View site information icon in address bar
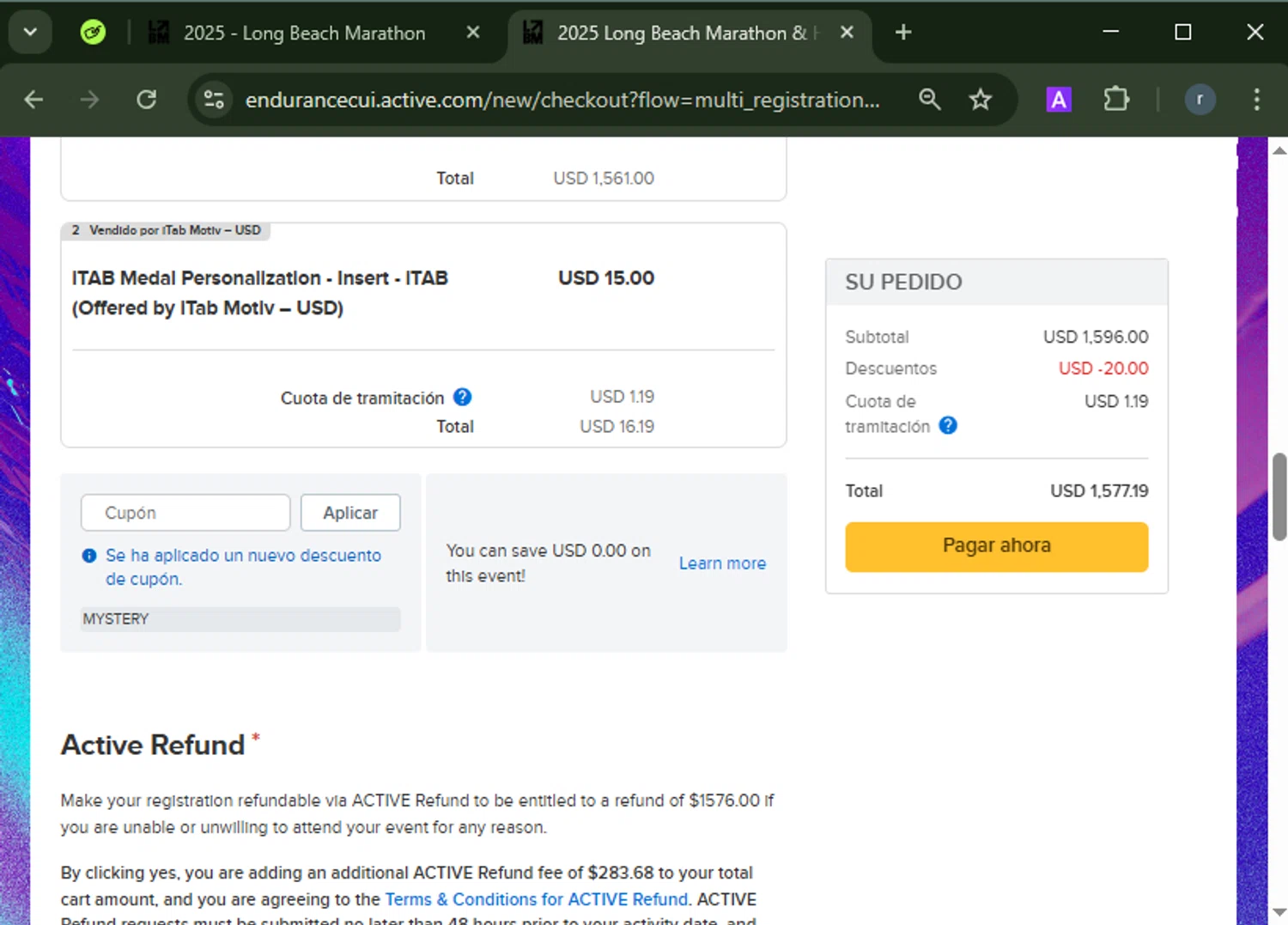The image size is (1288, 925). point(214,100)
